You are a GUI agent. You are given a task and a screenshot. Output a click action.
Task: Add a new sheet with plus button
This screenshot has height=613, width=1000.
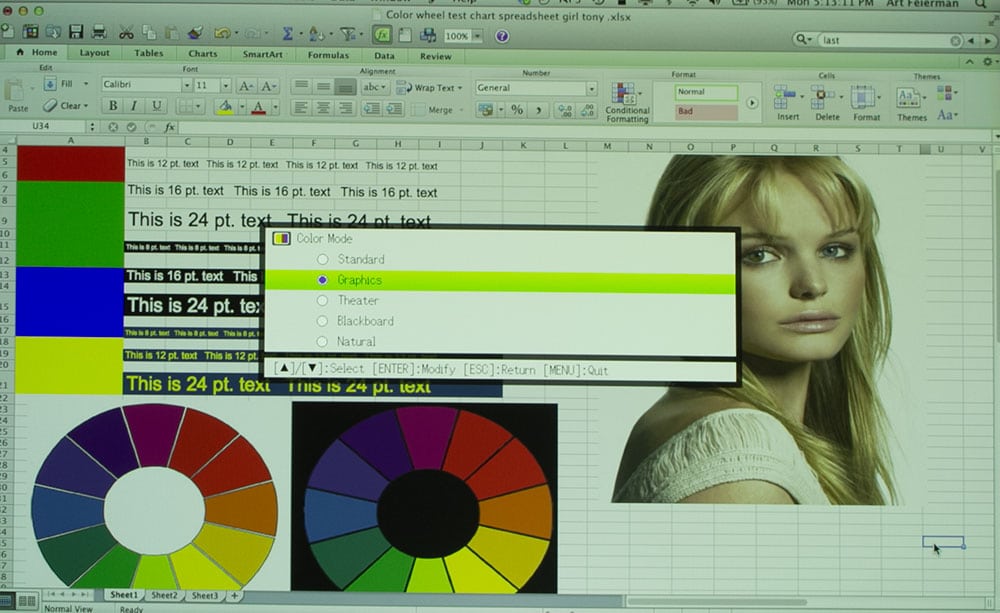coord(234,596)
